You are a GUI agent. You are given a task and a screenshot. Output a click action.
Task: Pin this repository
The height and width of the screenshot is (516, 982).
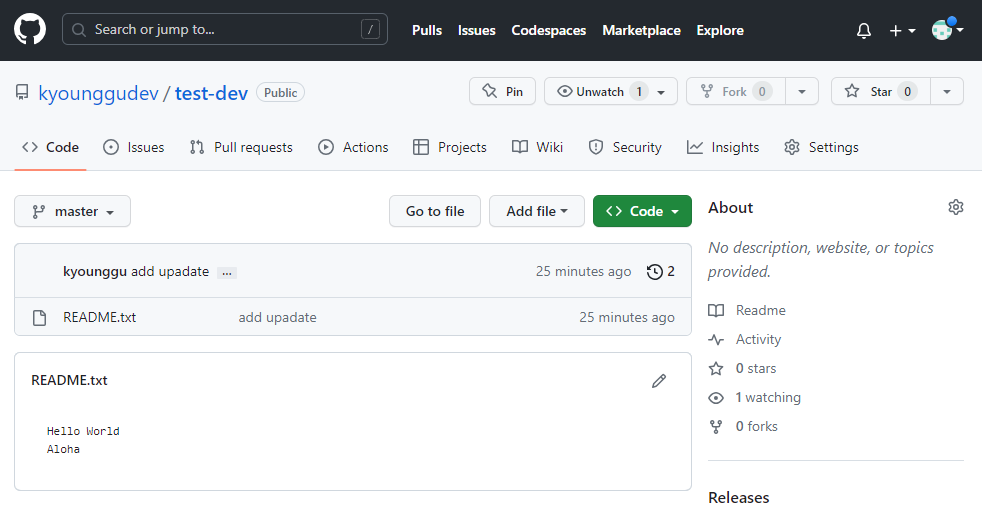(x=502, y=91)
